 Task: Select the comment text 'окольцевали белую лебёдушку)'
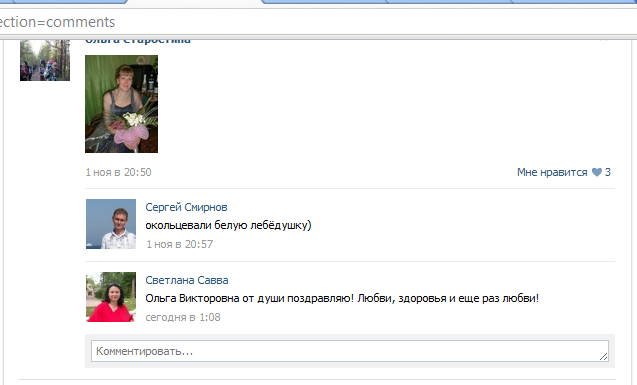click(x=228, y=225)
